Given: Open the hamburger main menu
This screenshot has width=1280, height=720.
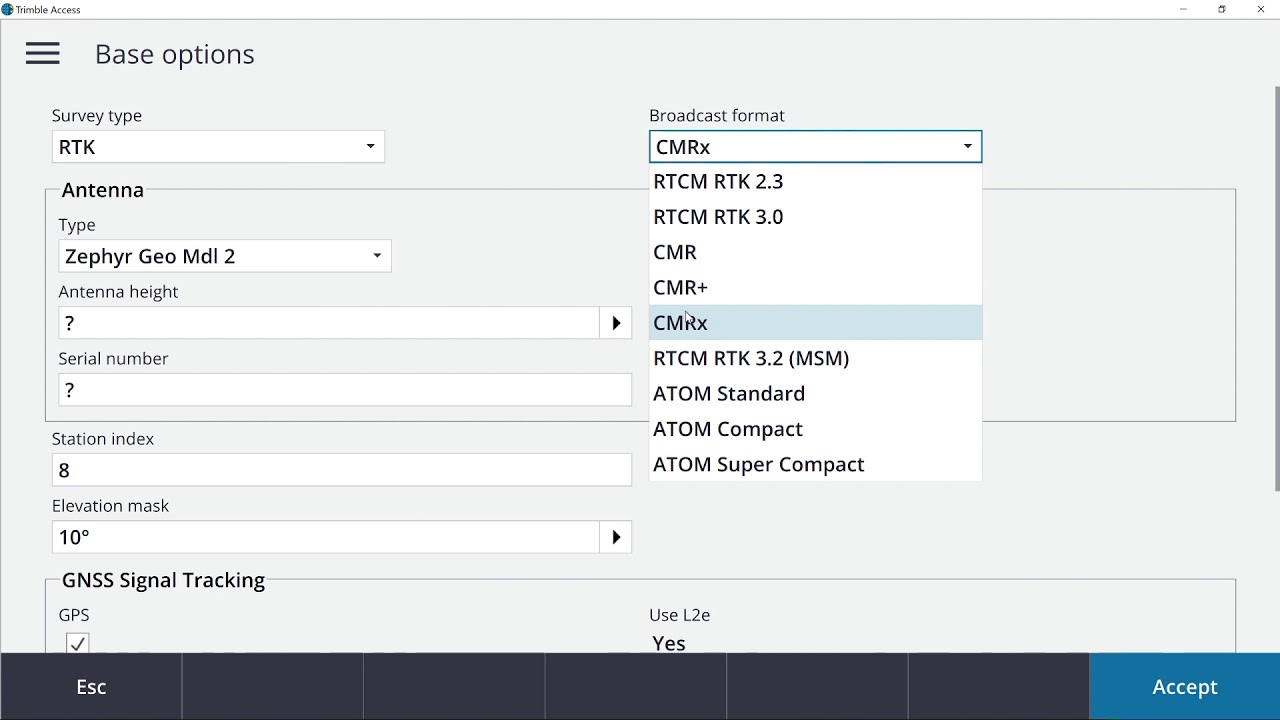Looking at the screenshot, I should (x=43, y=54).
